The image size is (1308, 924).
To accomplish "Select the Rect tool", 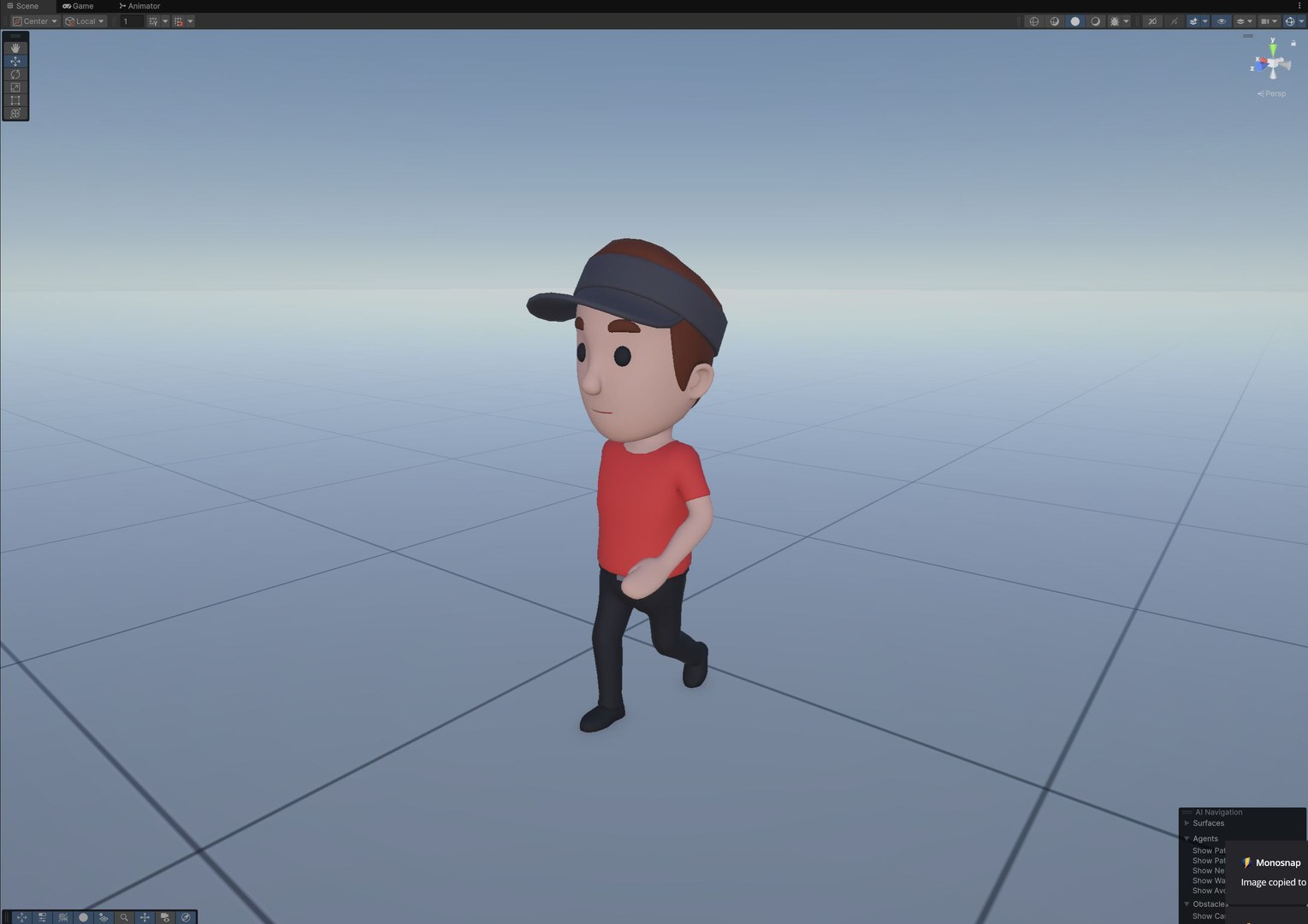I will click(15, 100).
